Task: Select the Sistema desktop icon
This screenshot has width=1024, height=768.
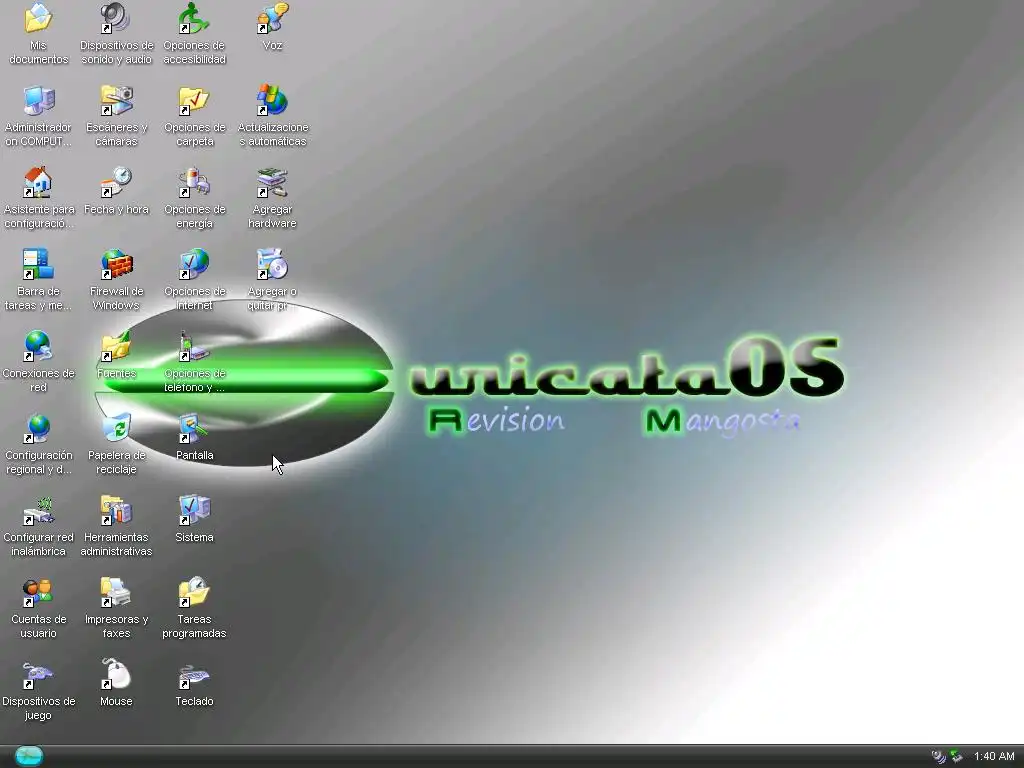Action: pyautogui.click(x=194, y=510)
